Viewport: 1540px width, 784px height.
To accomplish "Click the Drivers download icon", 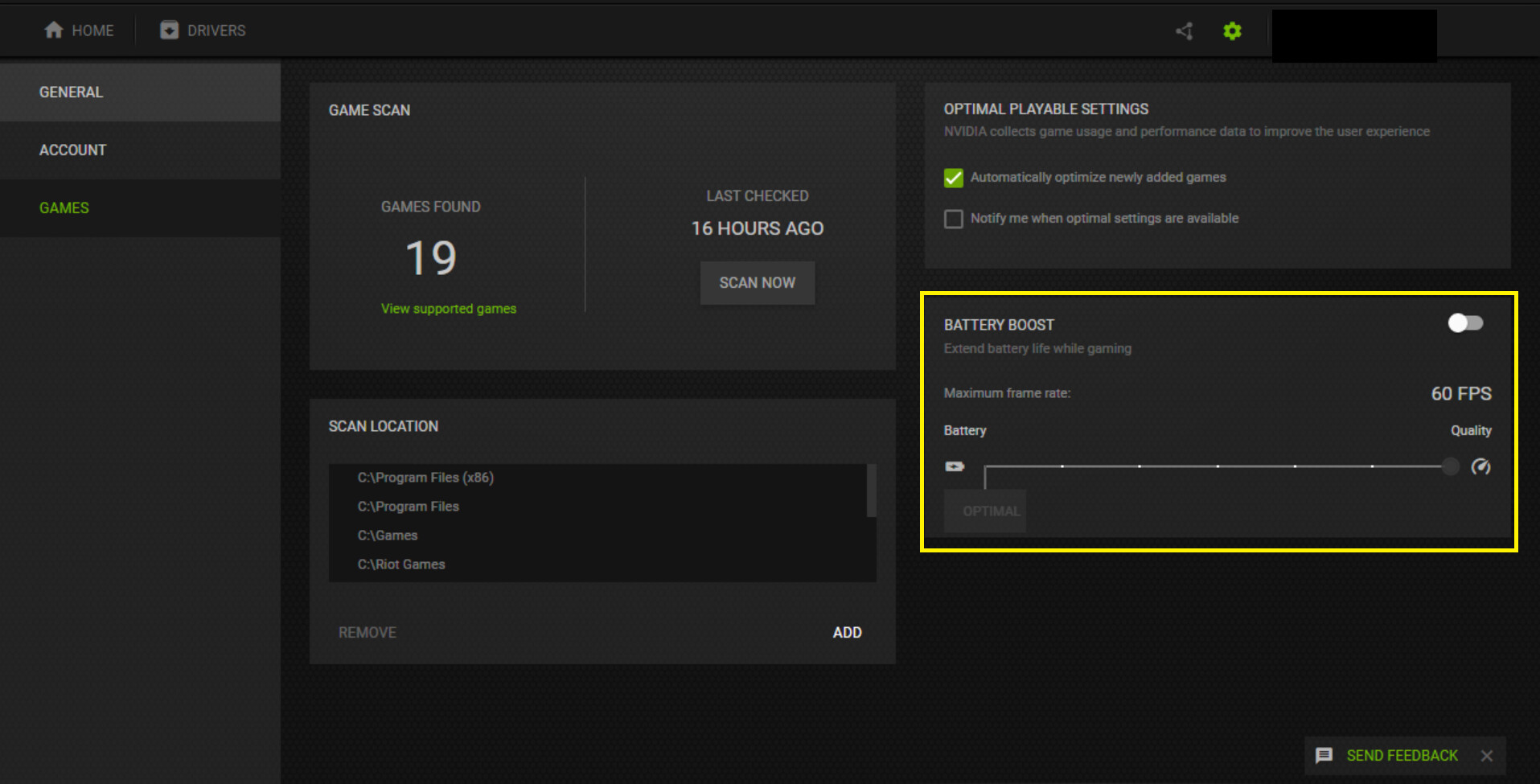I will 169,31.
